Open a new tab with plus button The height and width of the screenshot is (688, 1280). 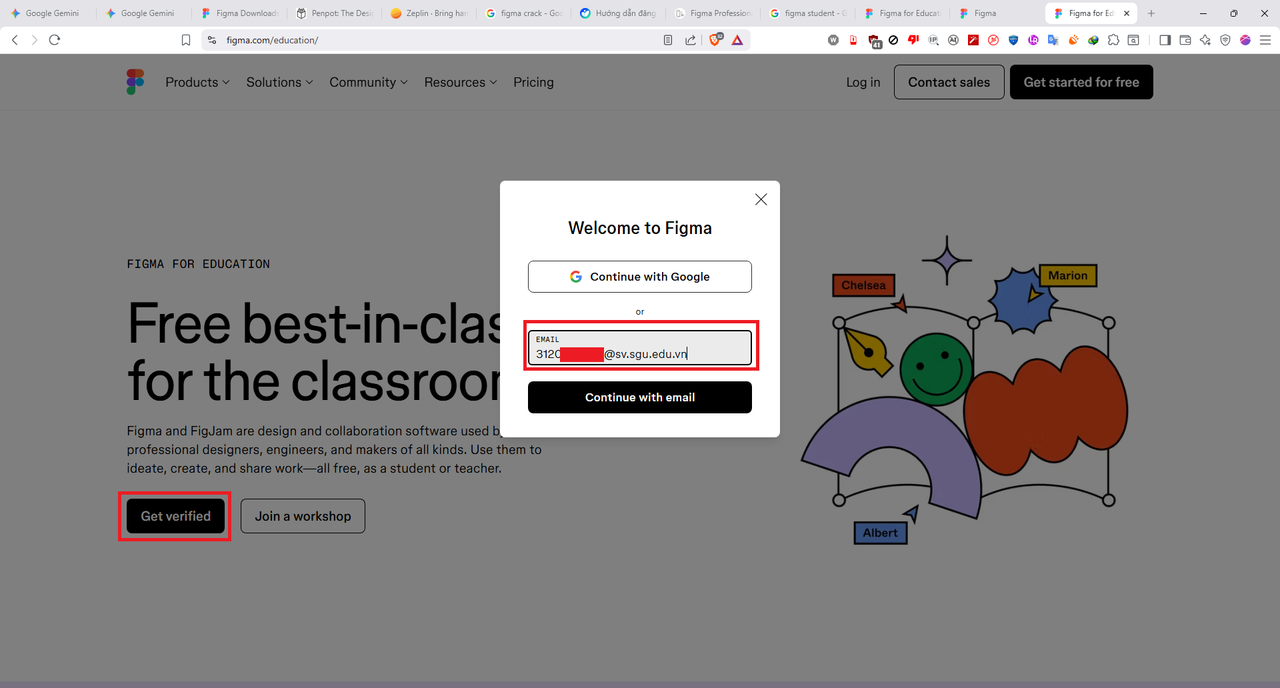tap(1151, 13)
